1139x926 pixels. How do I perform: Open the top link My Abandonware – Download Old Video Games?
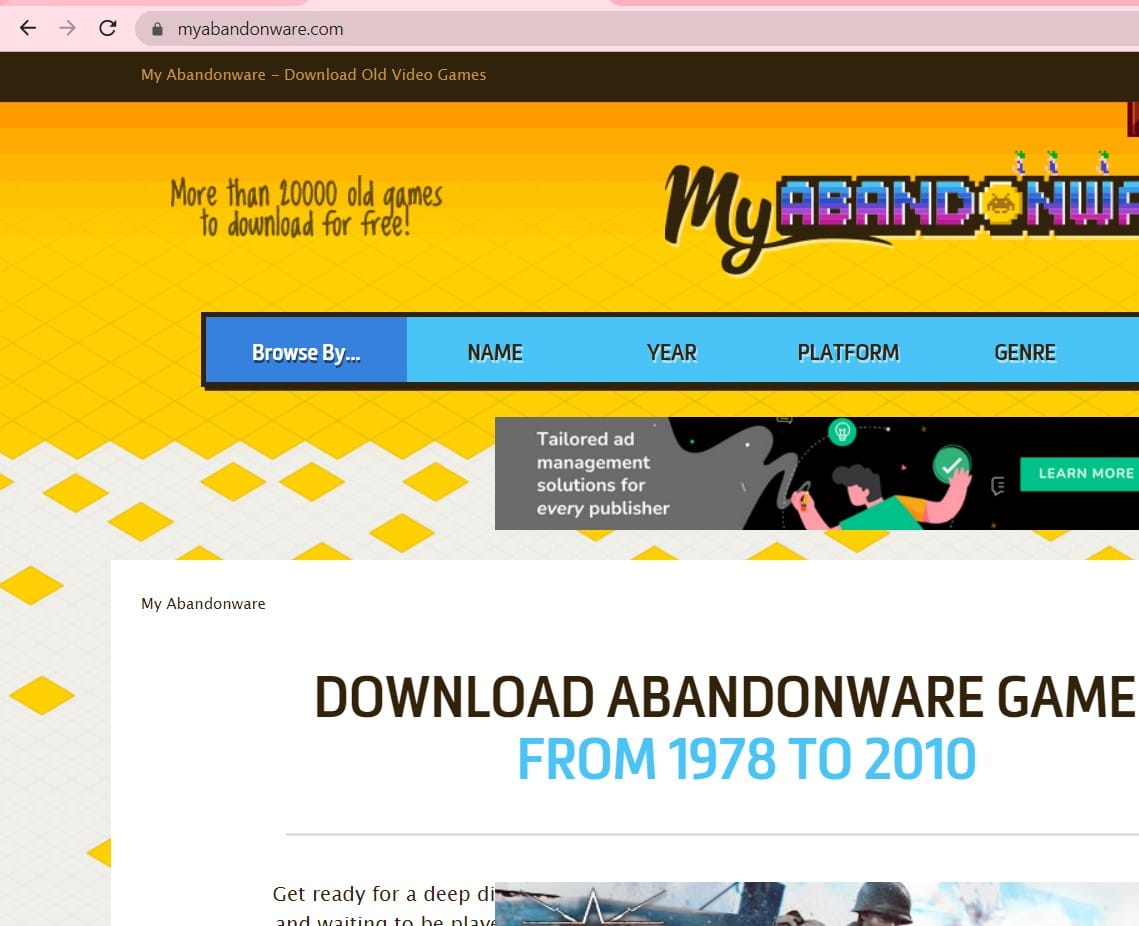click(313, 75)
